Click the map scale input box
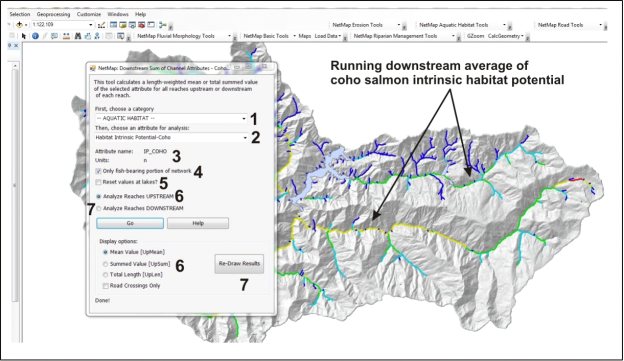 (x=62, y=25)
